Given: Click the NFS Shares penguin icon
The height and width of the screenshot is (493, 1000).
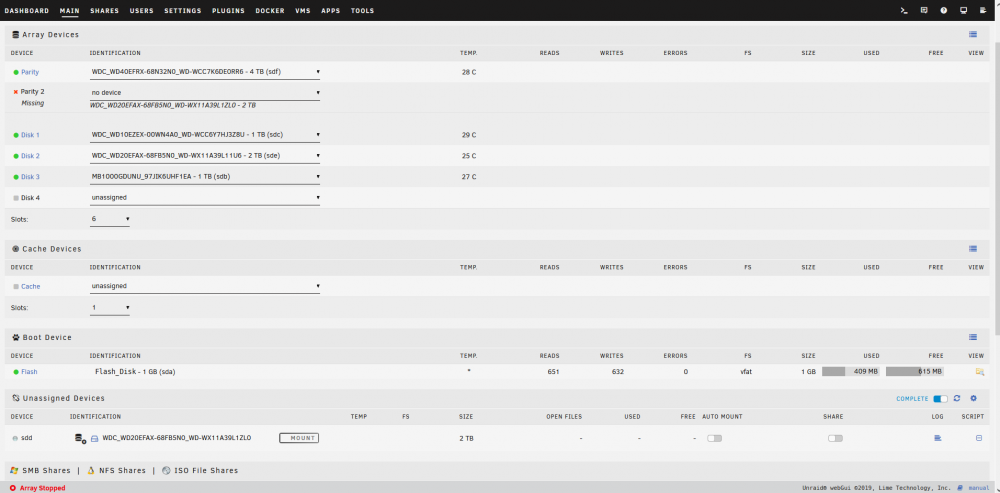Looking at the screenshot, I should (x=91, y=471).
